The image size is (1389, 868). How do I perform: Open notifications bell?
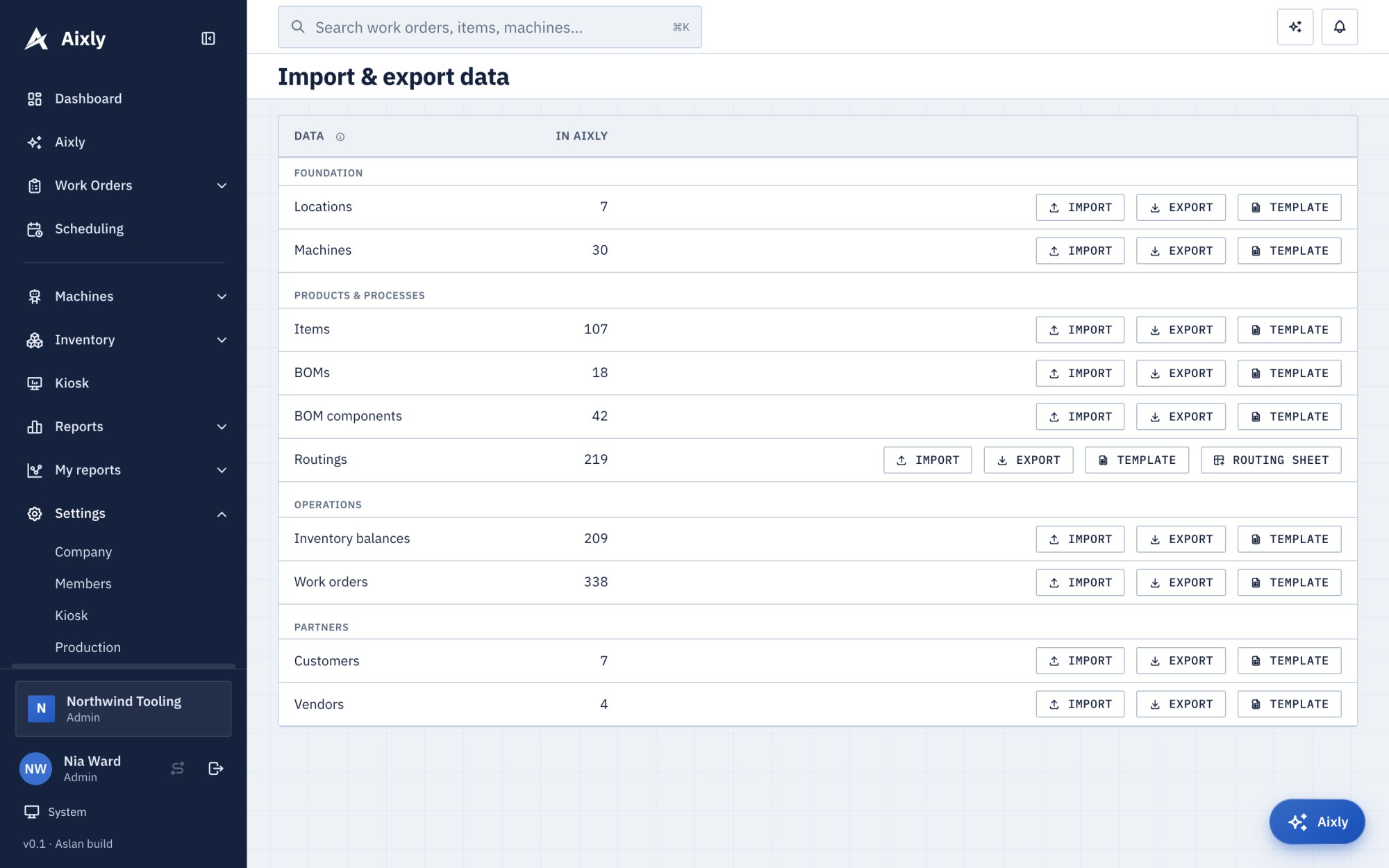[x=1340, y=27]
